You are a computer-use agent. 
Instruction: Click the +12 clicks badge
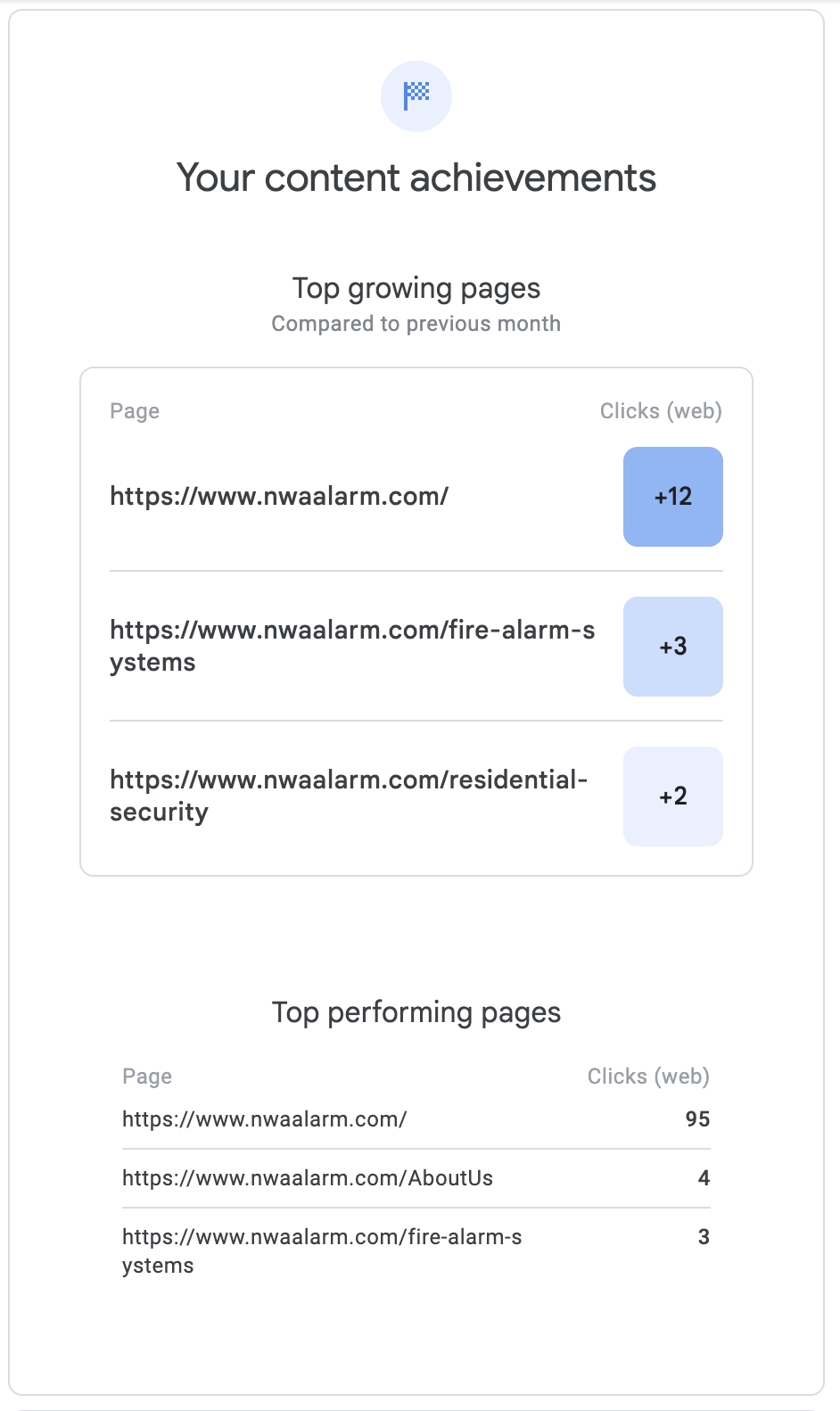click(x=673, y=497)
